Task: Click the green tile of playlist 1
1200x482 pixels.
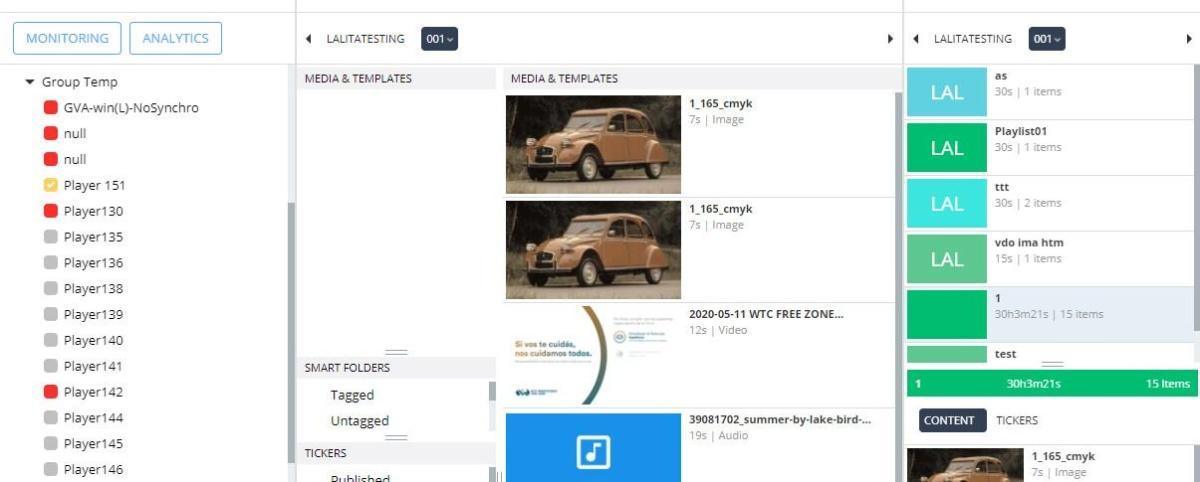Action: click(x=947, y=314)
